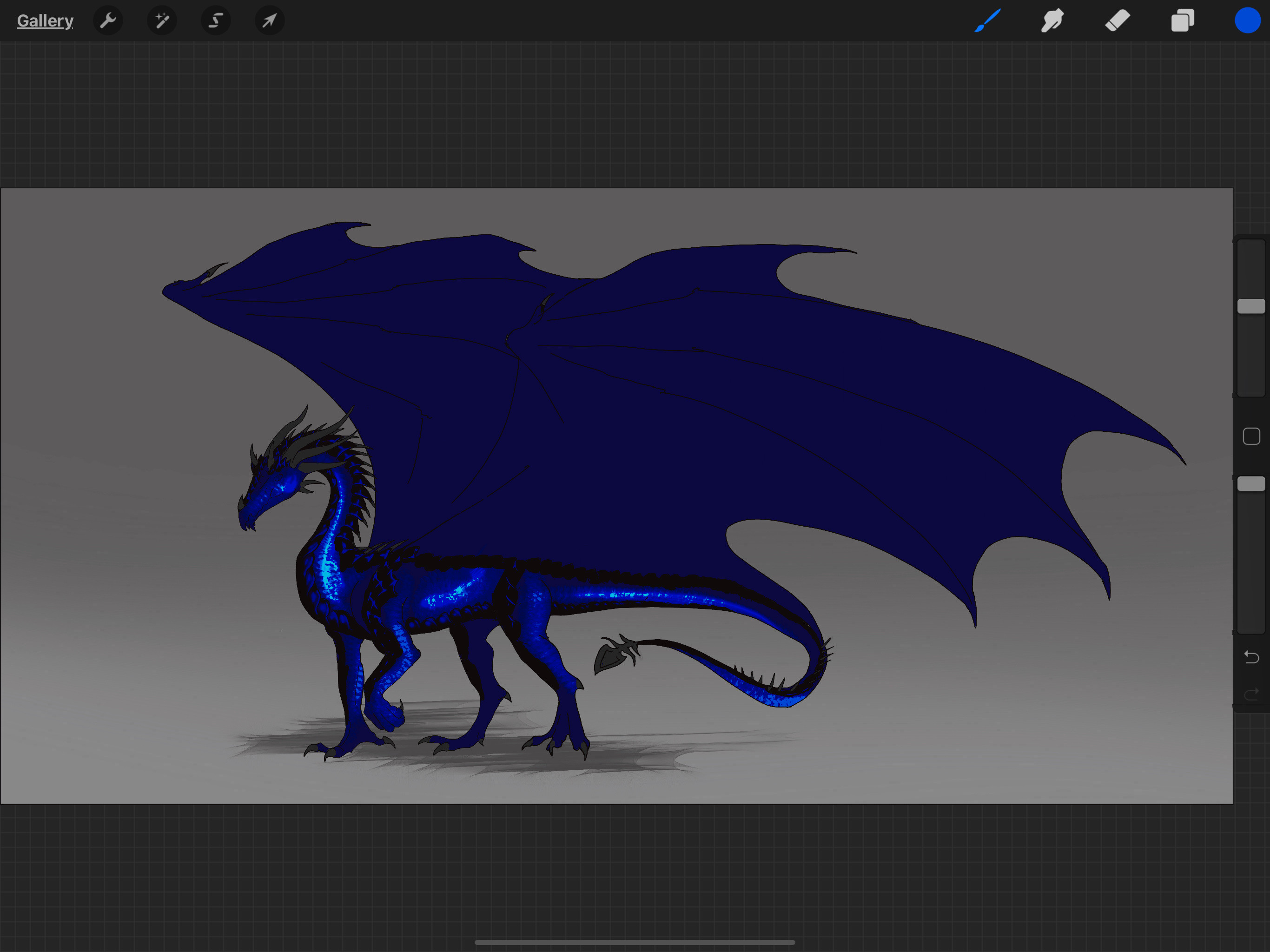This screenshot has width=1270, height=952.
Task: Activate the Transform arrow tool
Action: (x=269, y=20)
